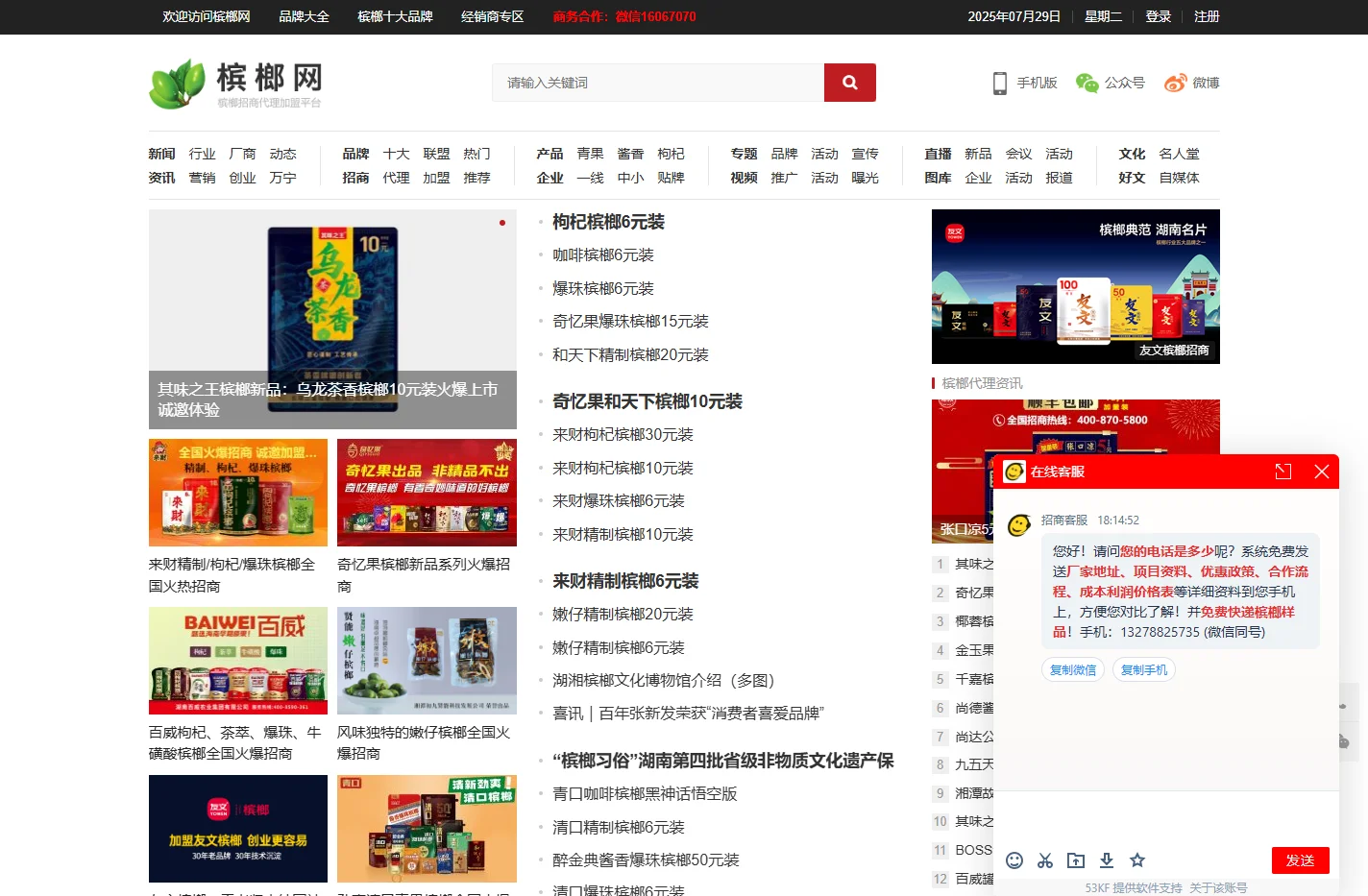Open caption 来财精制/枸杞/爆珠槟榔全国火热招商
1368x896 pixels.
pos(232,575)
